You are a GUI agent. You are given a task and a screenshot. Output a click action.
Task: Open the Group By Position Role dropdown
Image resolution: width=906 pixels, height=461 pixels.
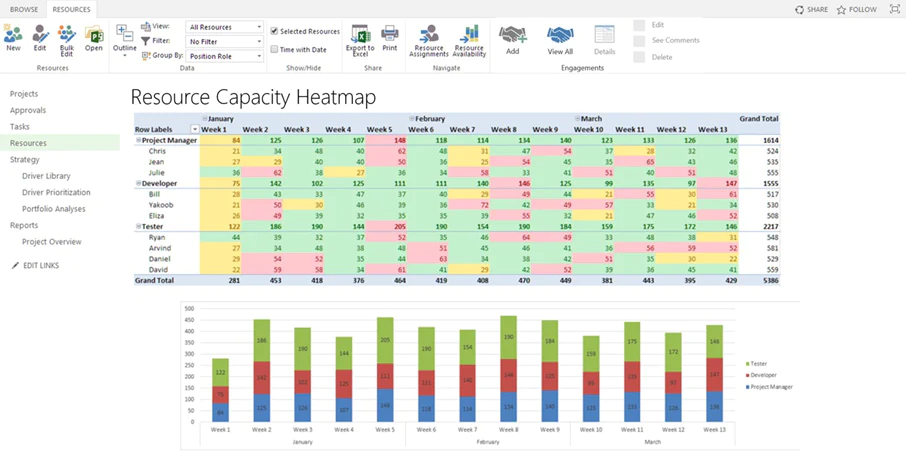225,57
